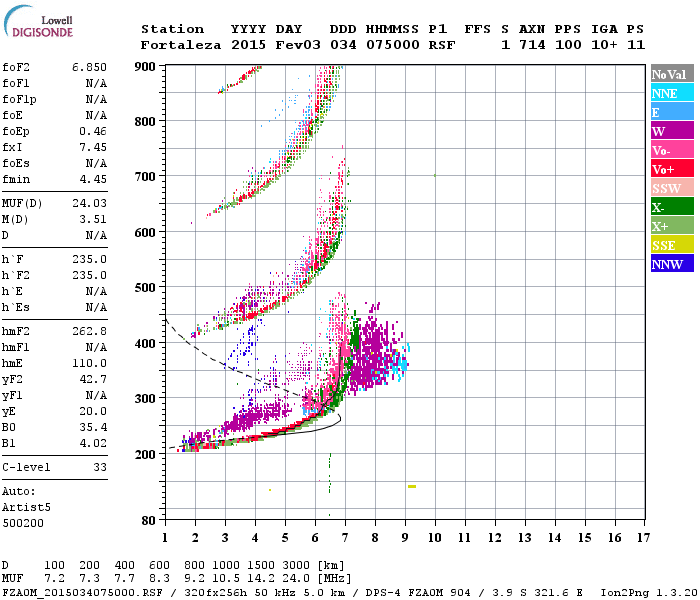Click the C-level value 33
This screenshot has width=700, height=600.
(100, 467)
